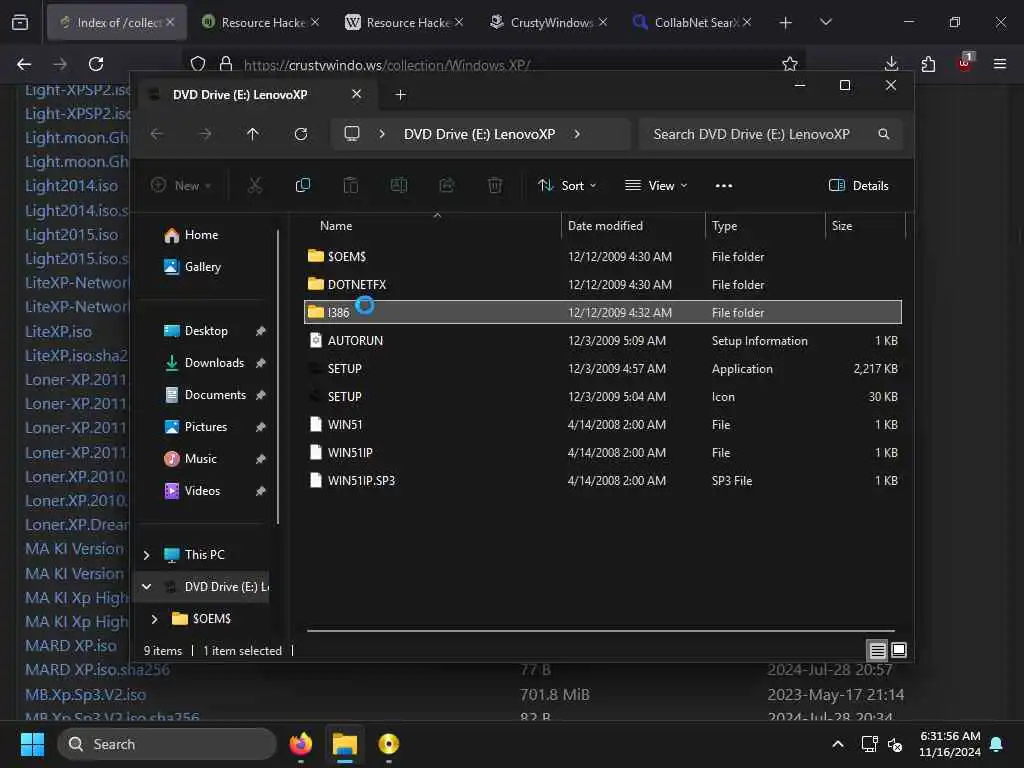Click the PC icon in address bar
The height and width of the screenshot is (768, 1024).
pos(352,134)
